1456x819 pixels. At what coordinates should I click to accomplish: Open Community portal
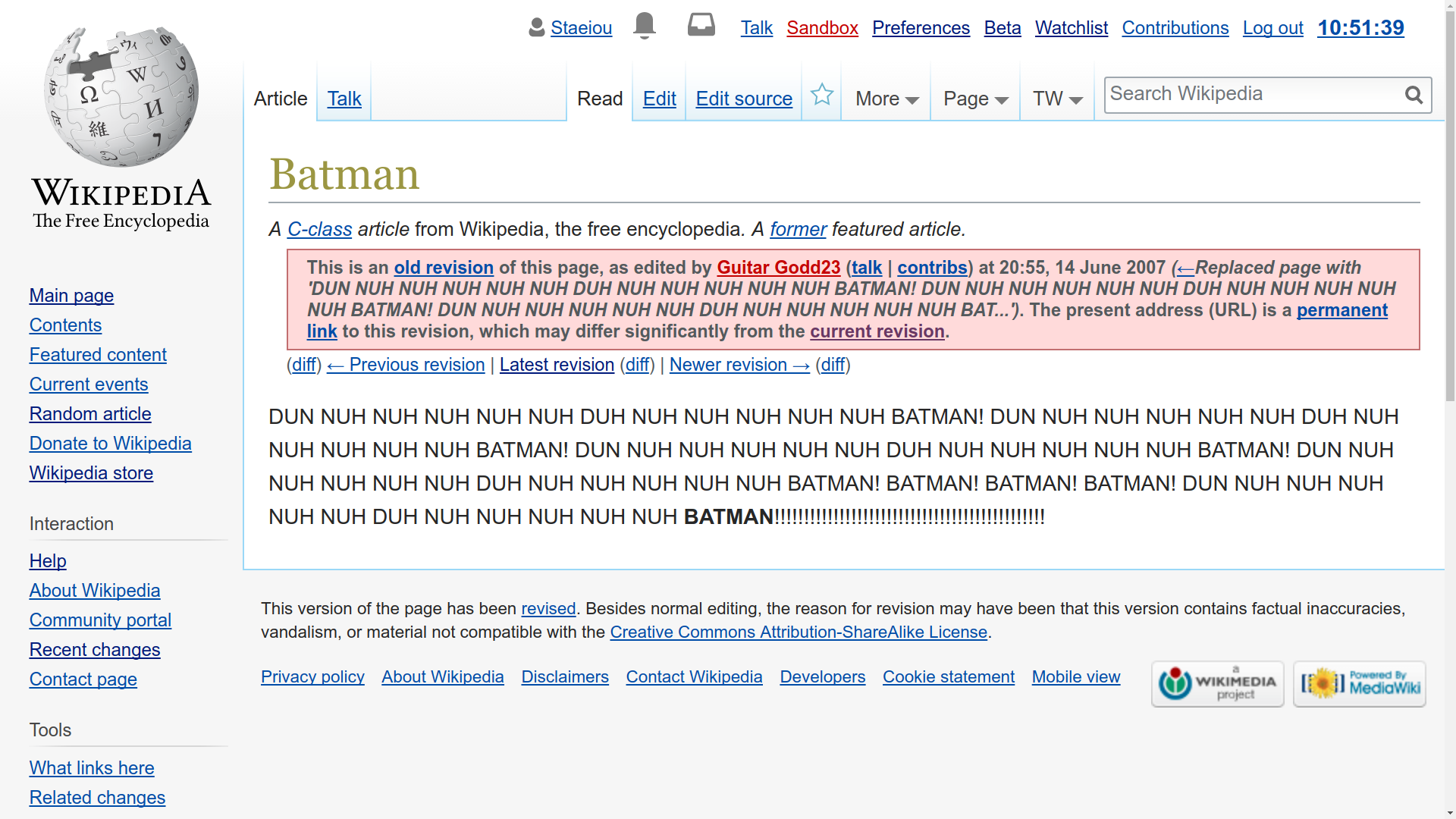tap(100, 620)
